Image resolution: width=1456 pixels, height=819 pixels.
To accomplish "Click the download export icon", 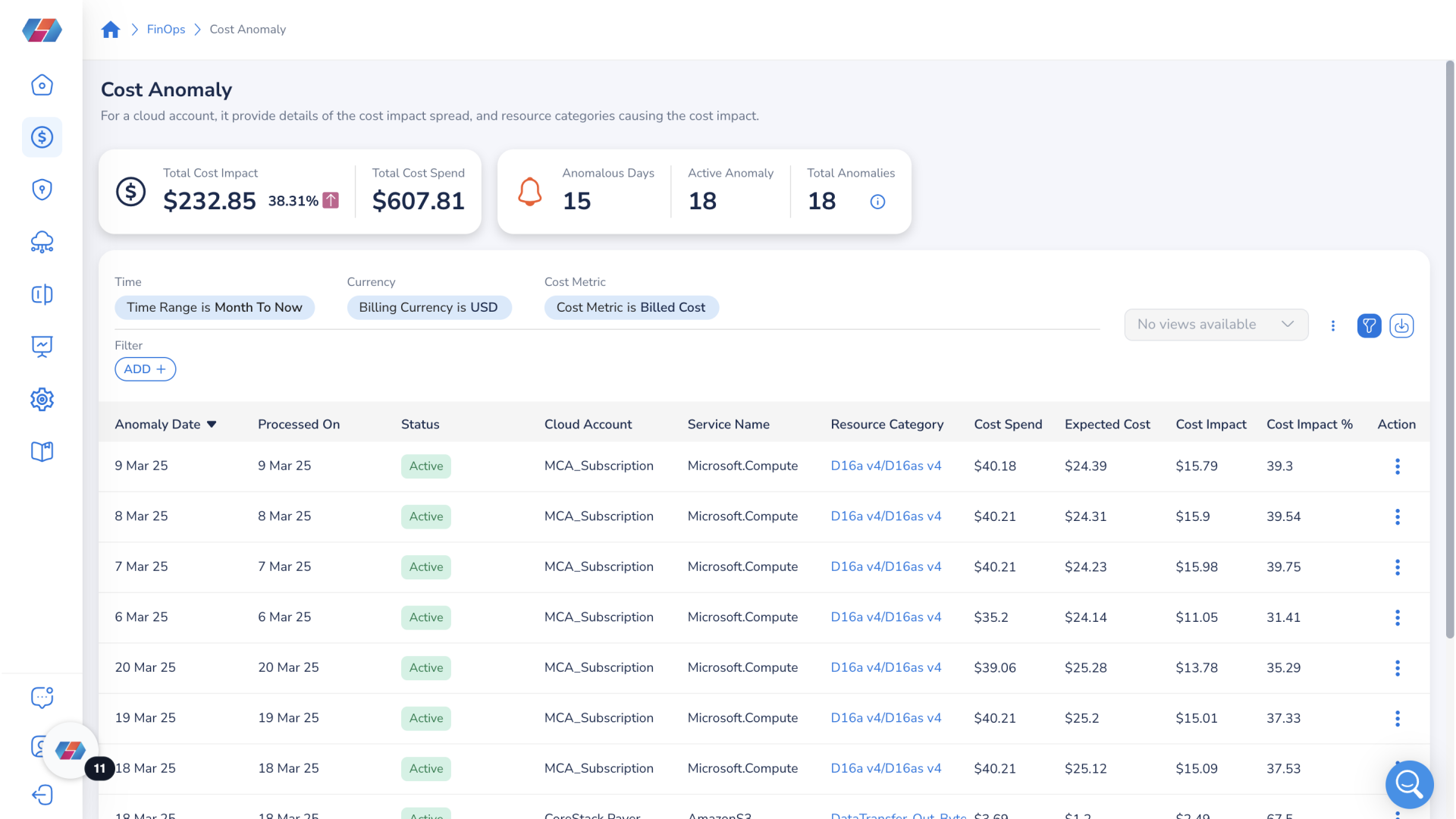I will pos(1401,326).
